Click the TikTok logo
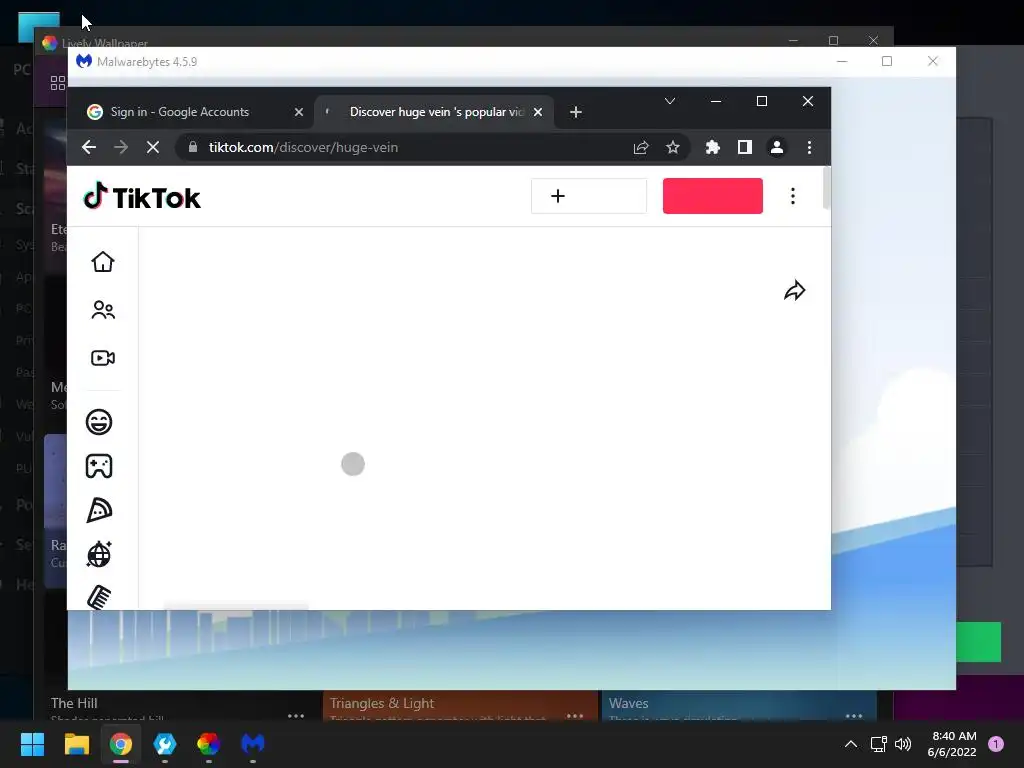Image resolution: width=1024 pixels, height=768 pixels. point(142,197)
